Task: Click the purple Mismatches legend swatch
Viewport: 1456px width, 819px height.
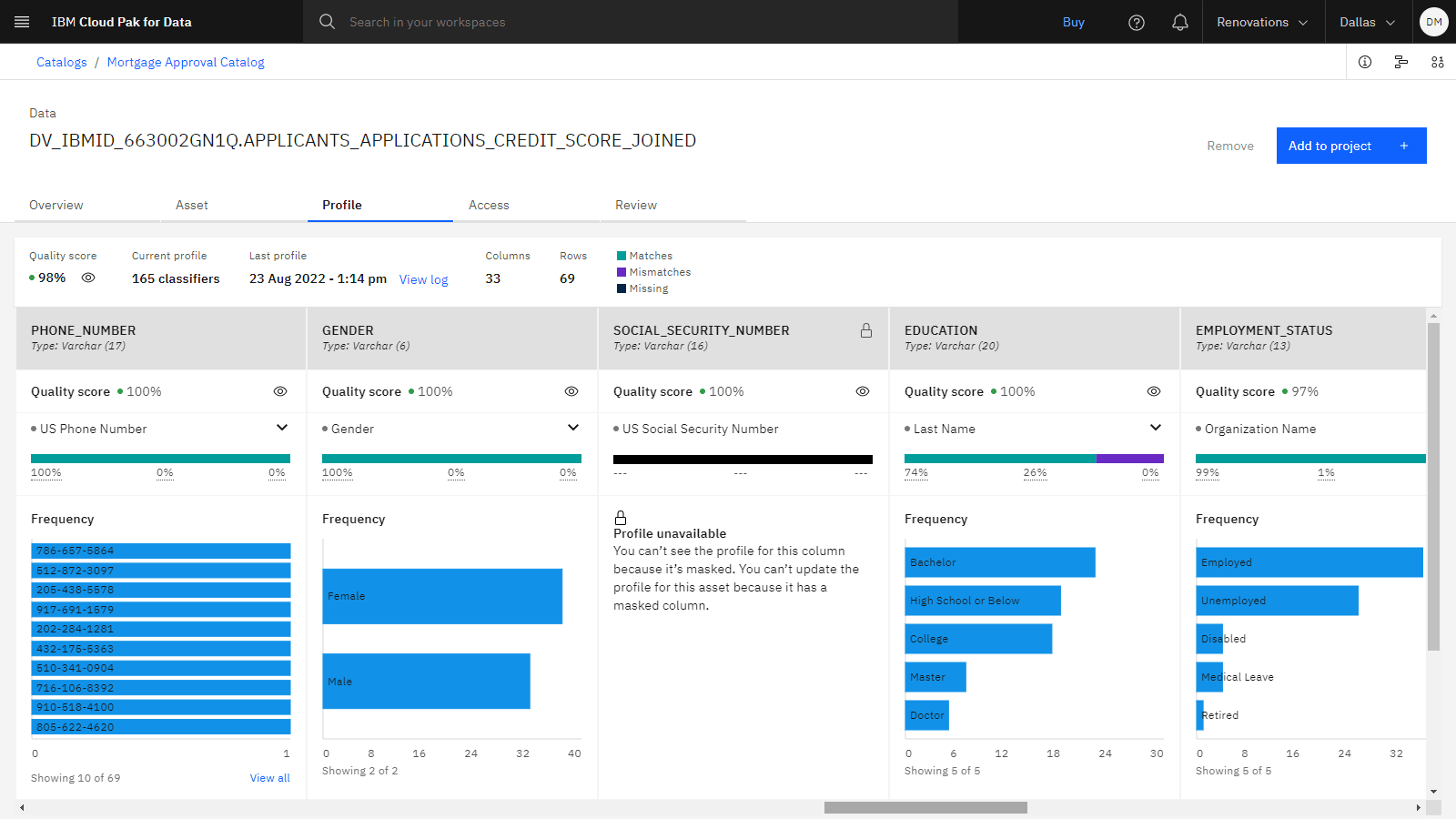Action: 622,272
